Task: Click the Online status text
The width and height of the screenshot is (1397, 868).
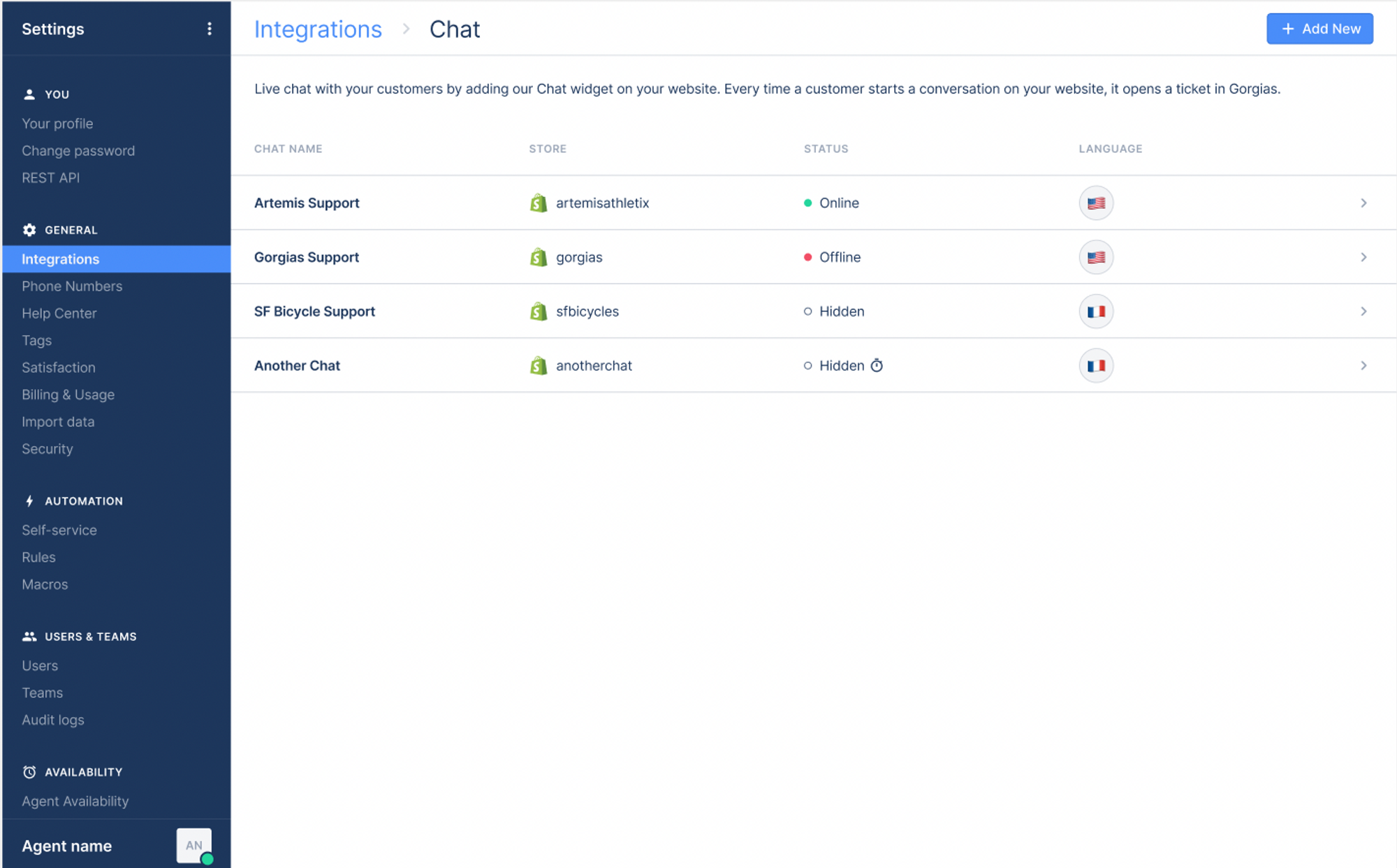Action: pyautogui.click(x=840, y=203)
